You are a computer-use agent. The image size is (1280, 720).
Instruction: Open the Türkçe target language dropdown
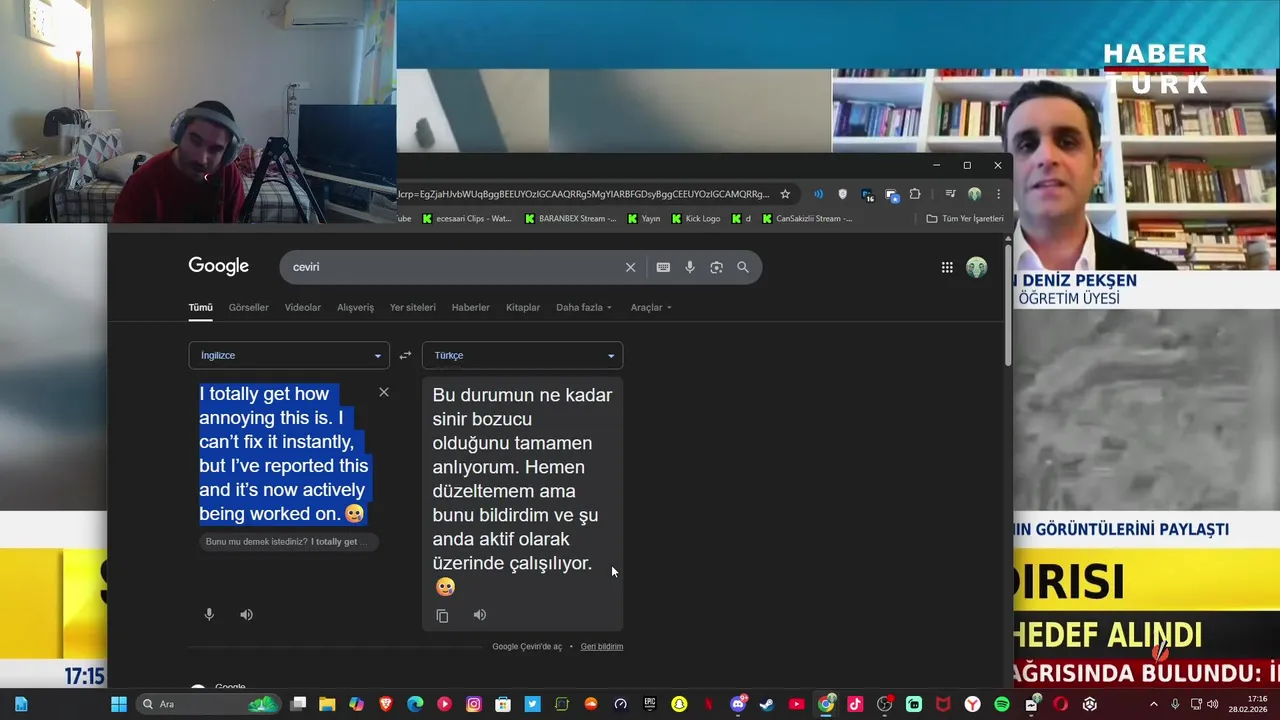522,355
